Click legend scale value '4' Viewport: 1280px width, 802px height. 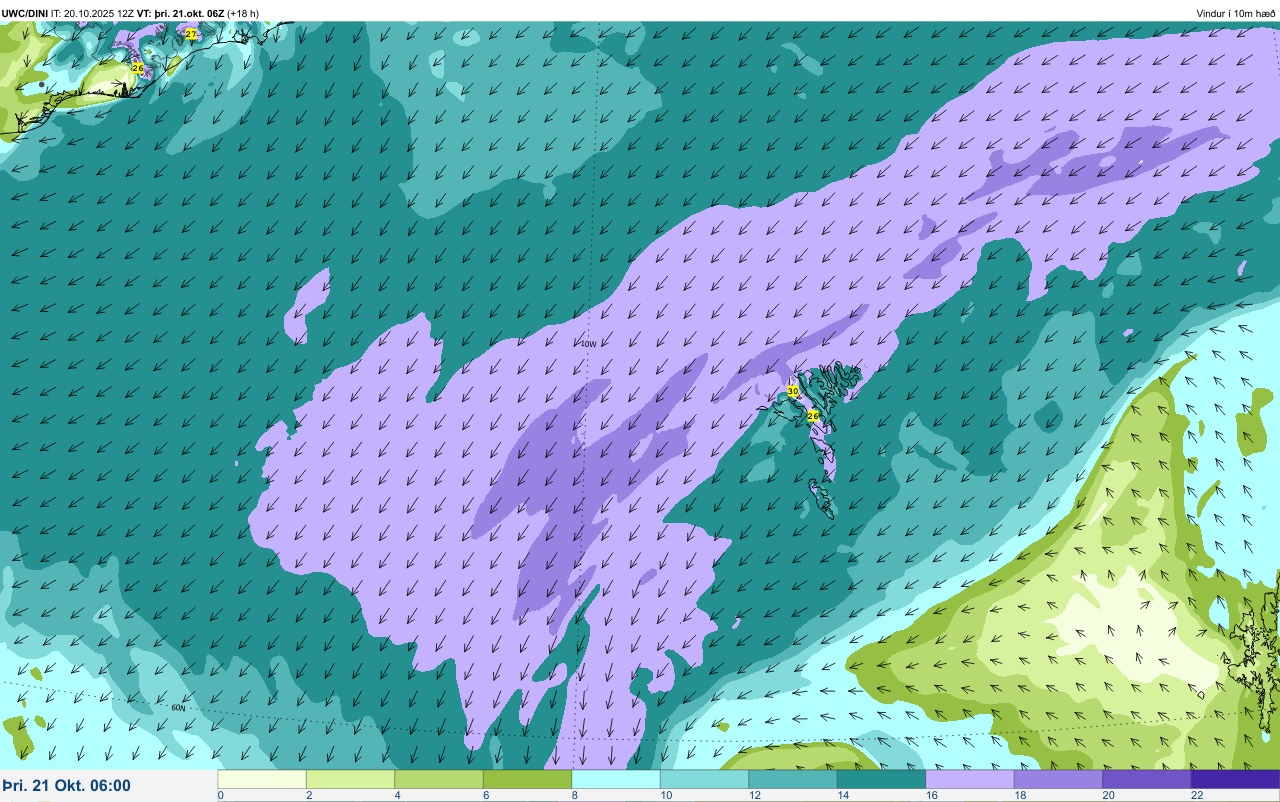coord(397,795)
